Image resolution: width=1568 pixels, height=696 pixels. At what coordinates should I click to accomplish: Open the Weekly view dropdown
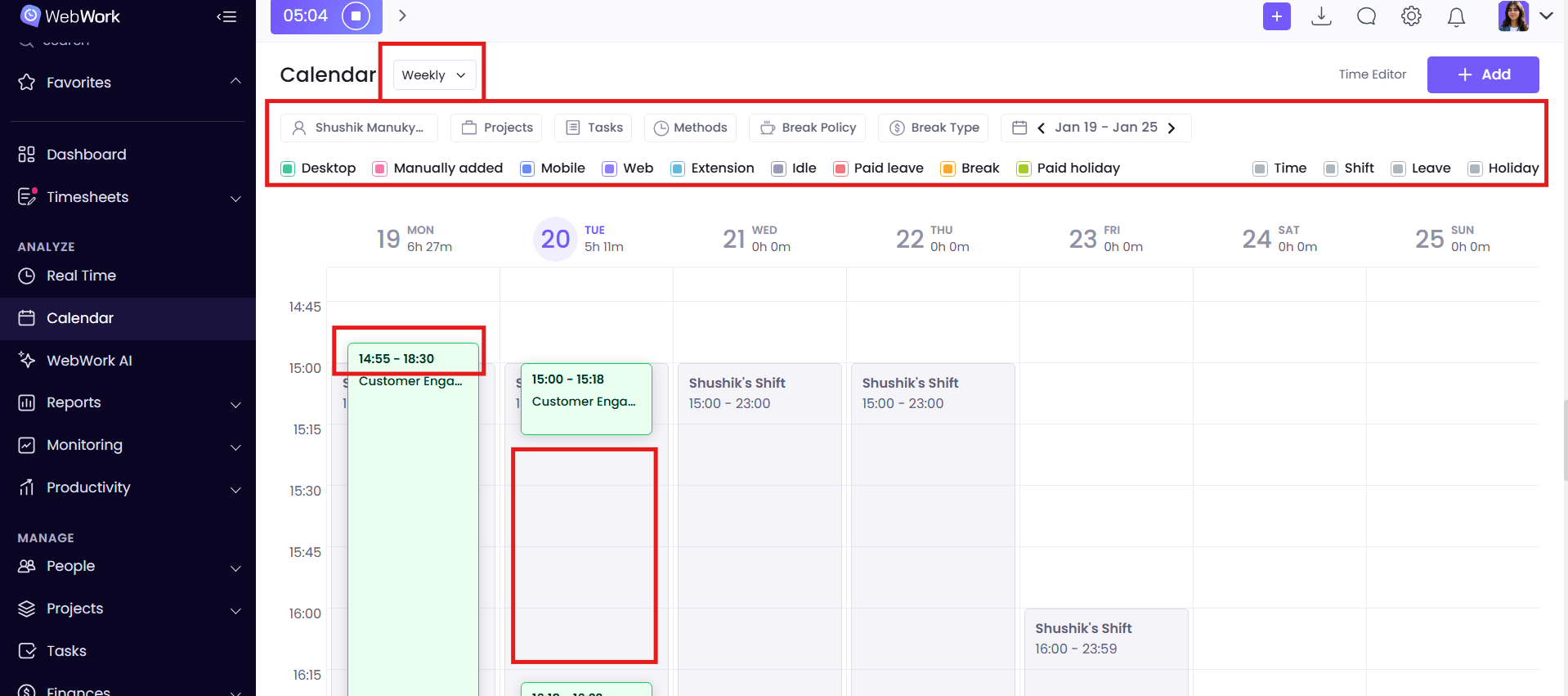pos(434,75)
